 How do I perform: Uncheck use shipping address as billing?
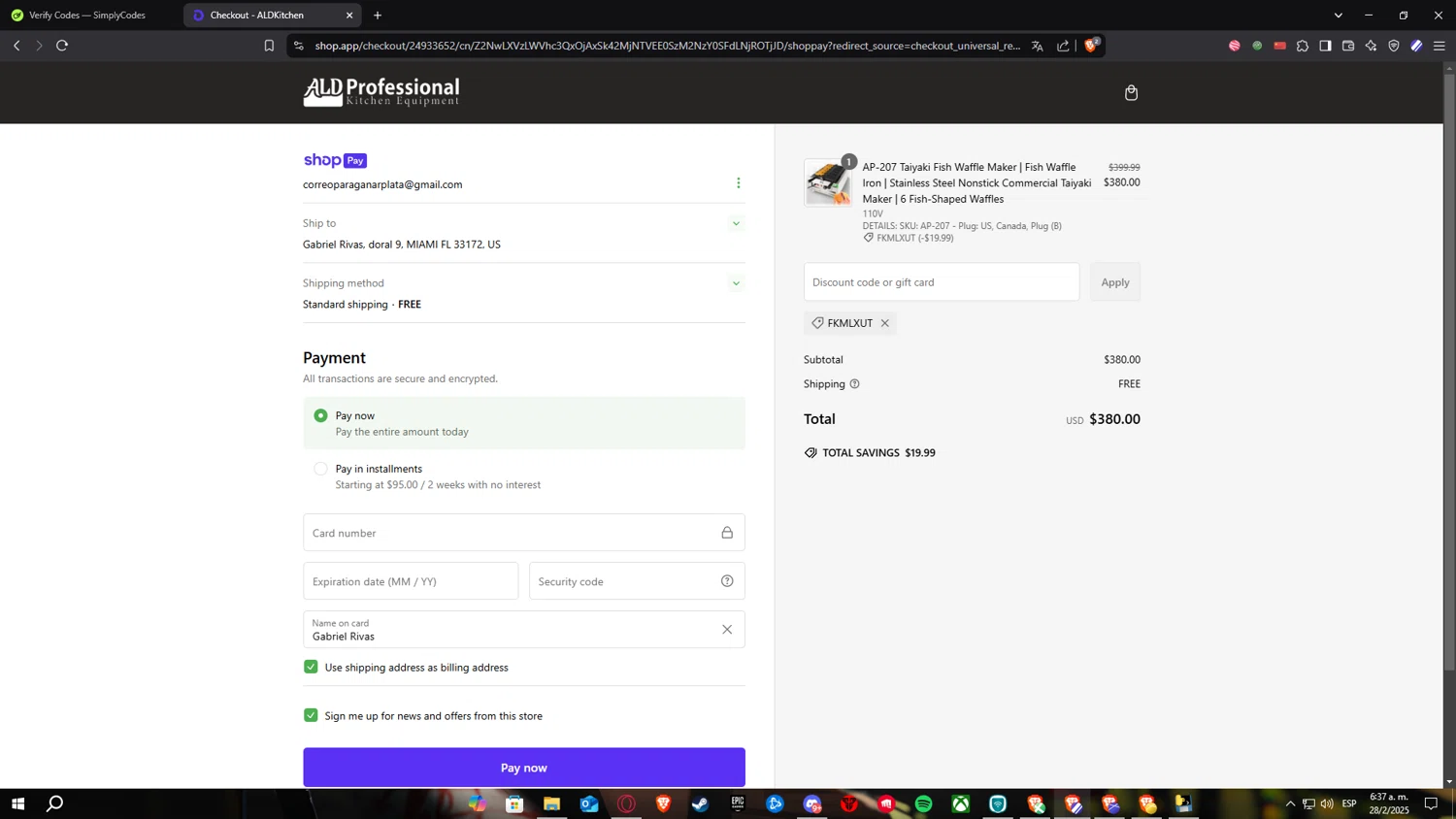click(311, 667)
